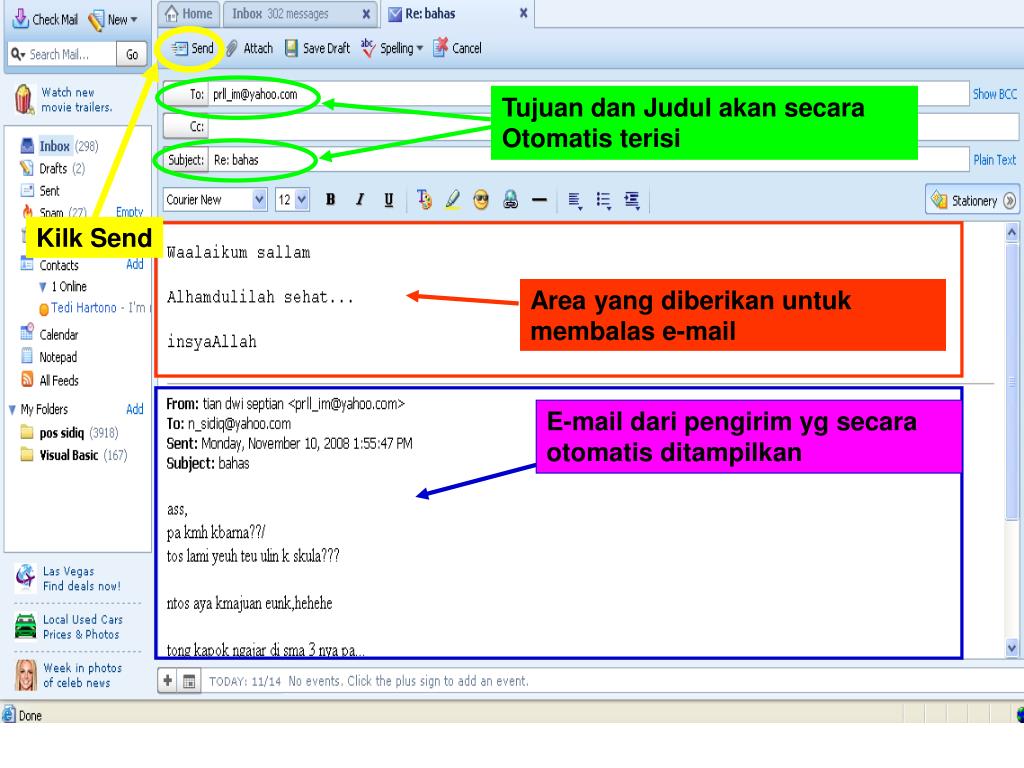The width and height of the screenshot is (1024, 768).
Task: Open the Inbox folder (298)
Action: point(59,146)
